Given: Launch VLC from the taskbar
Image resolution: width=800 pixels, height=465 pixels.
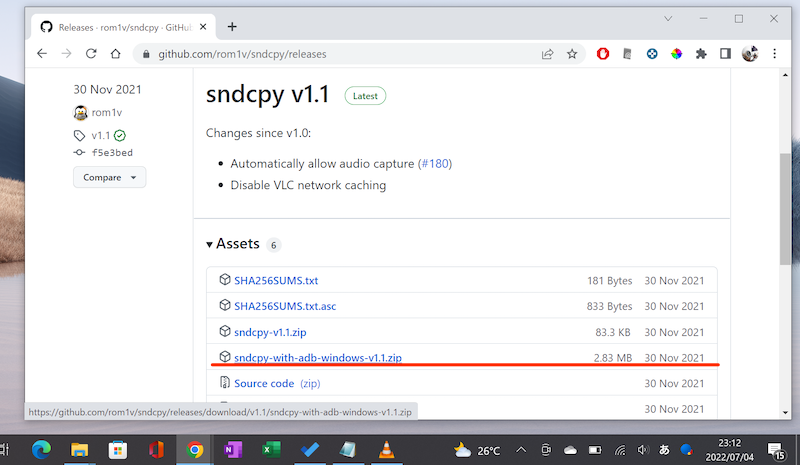Looking at the screenshot, I should click(387, 450).
